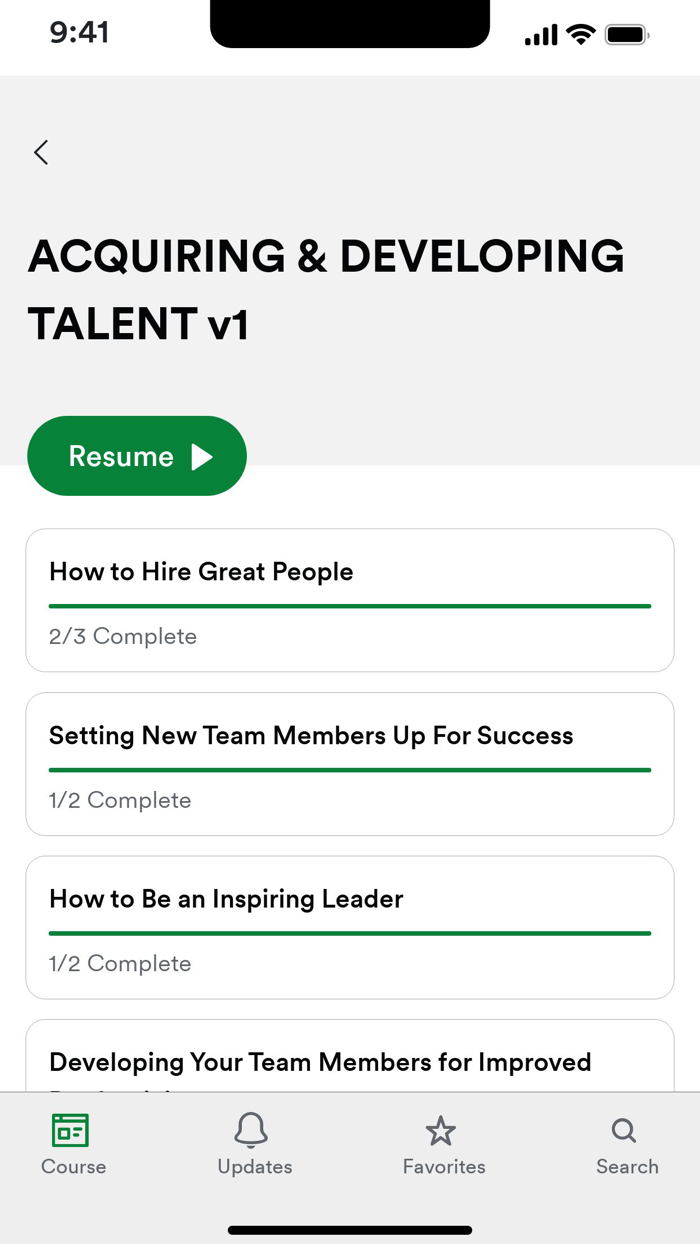
Task: Open Setting New Team Members Up For Success
Action: pyautogui.click(x=349, y=763)
